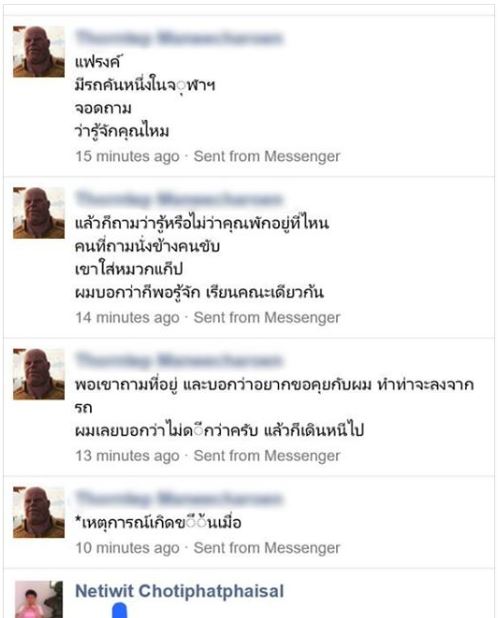Screen dimensions: 504x618
Task: Open the avatar of the 10 minutes ago comment
Action: (39, 512)
